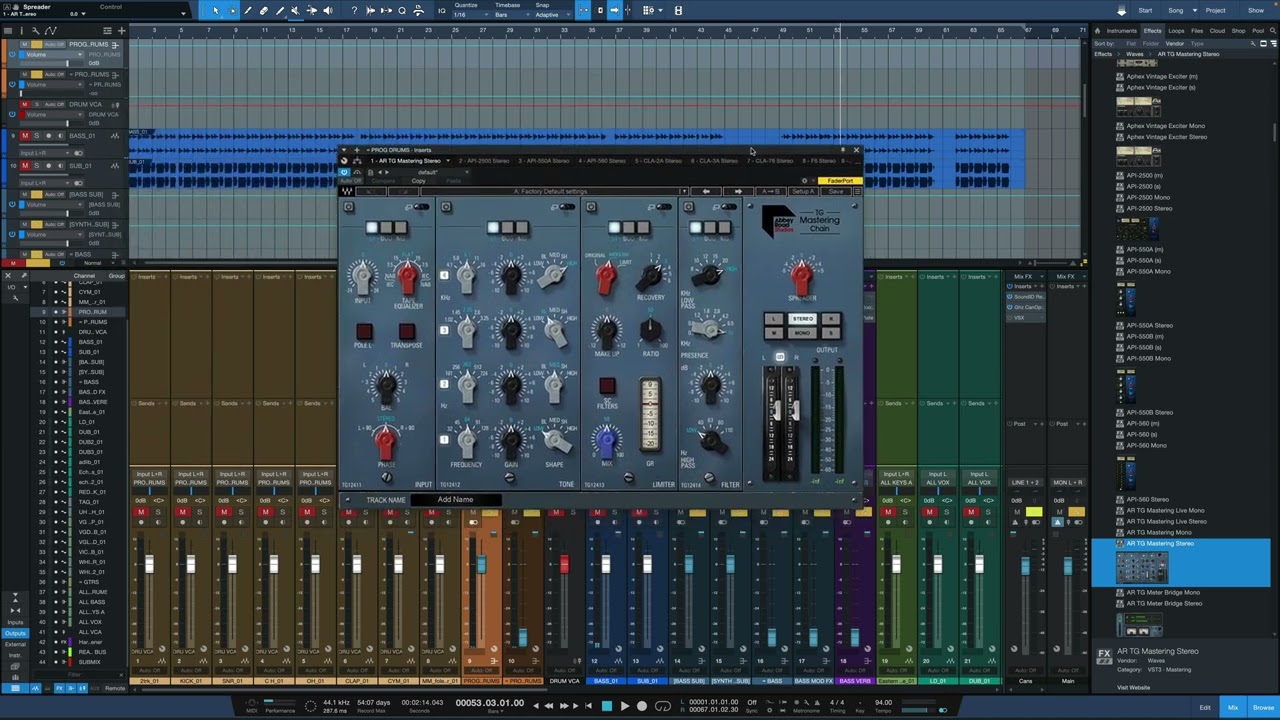Select the Listen speaker tool
Viewport: 1280px width, 720px height.
click(327, 10)
